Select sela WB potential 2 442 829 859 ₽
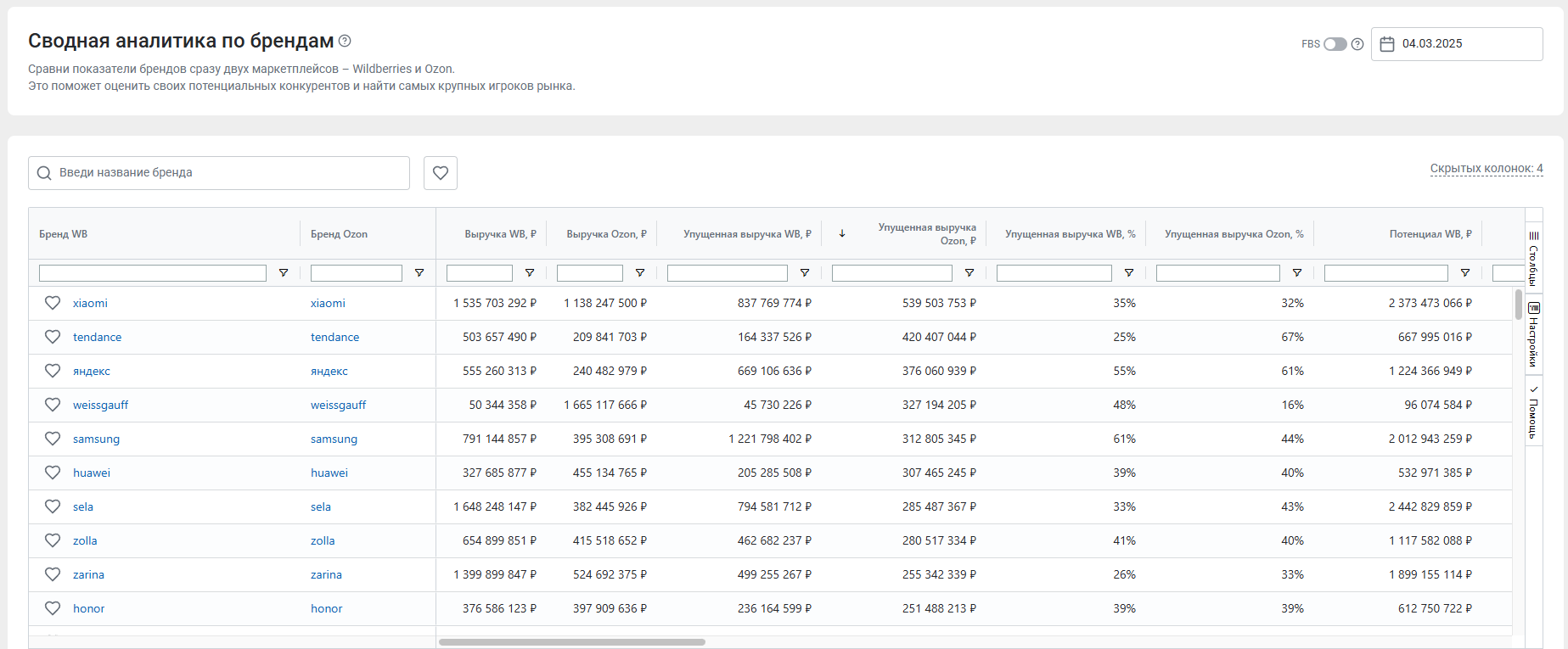1568x649 pixels. pos(1430,506)
